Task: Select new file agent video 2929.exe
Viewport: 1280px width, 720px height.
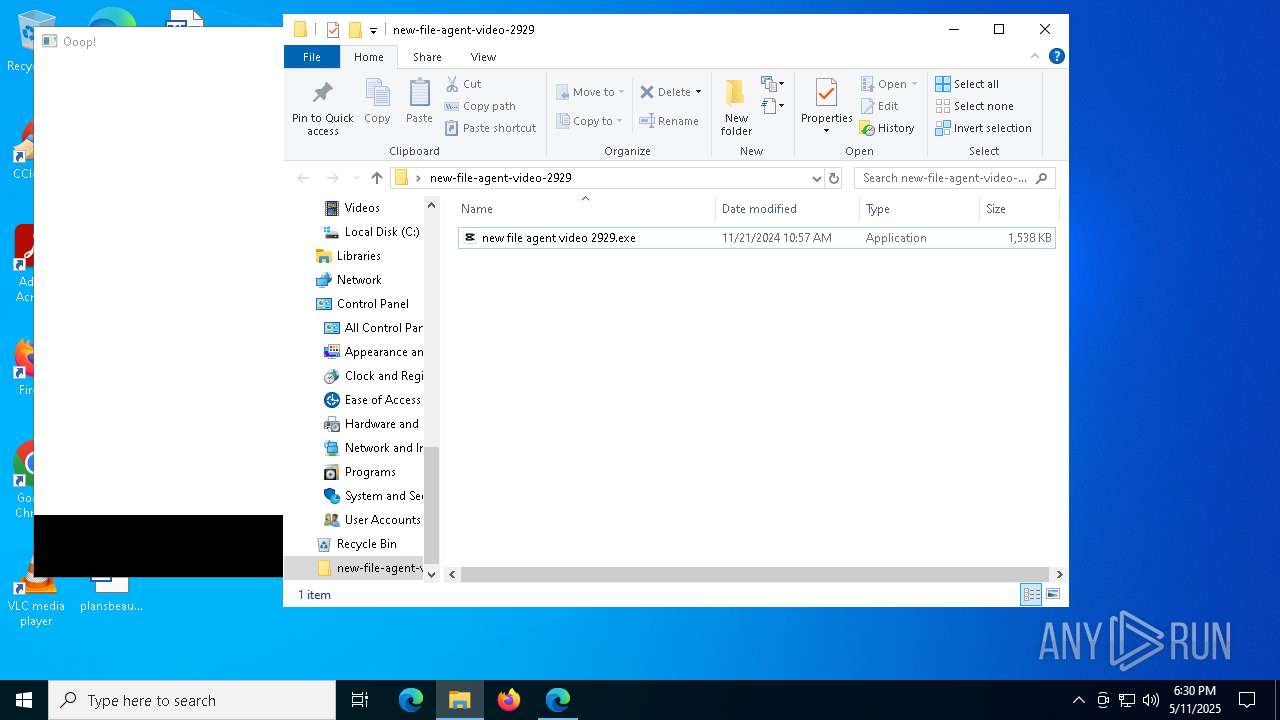Action: click(x=756, y=238)
